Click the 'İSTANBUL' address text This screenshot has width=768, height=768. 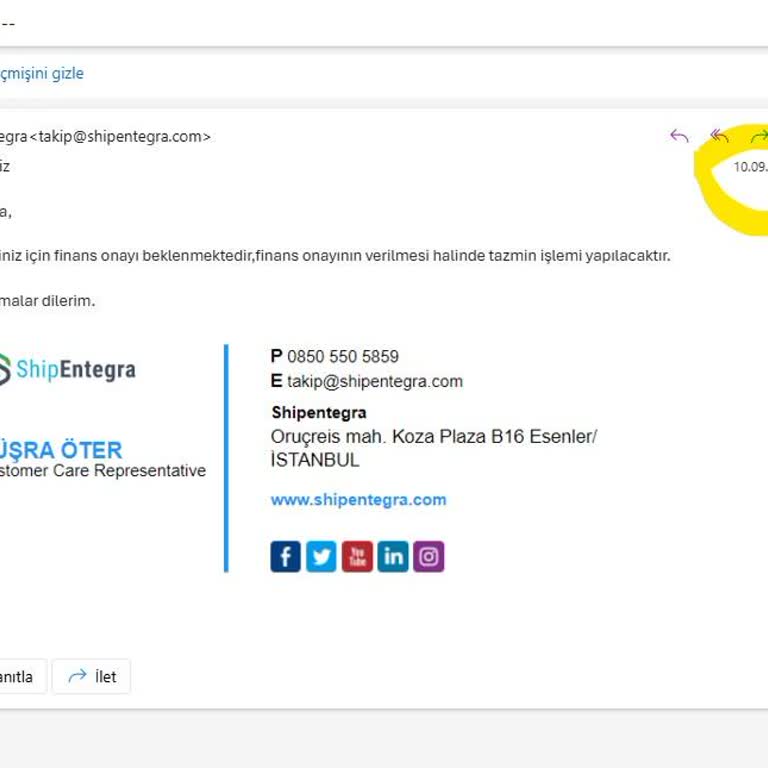(315, 460)
